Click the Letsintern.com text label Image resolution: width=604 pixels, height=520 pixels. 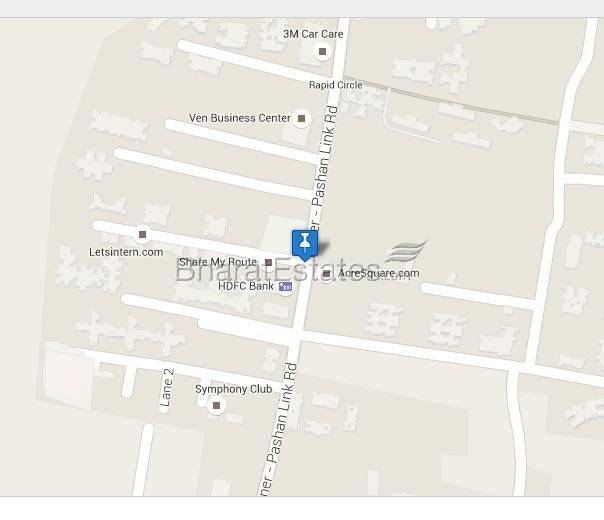(x=126, y=252)
